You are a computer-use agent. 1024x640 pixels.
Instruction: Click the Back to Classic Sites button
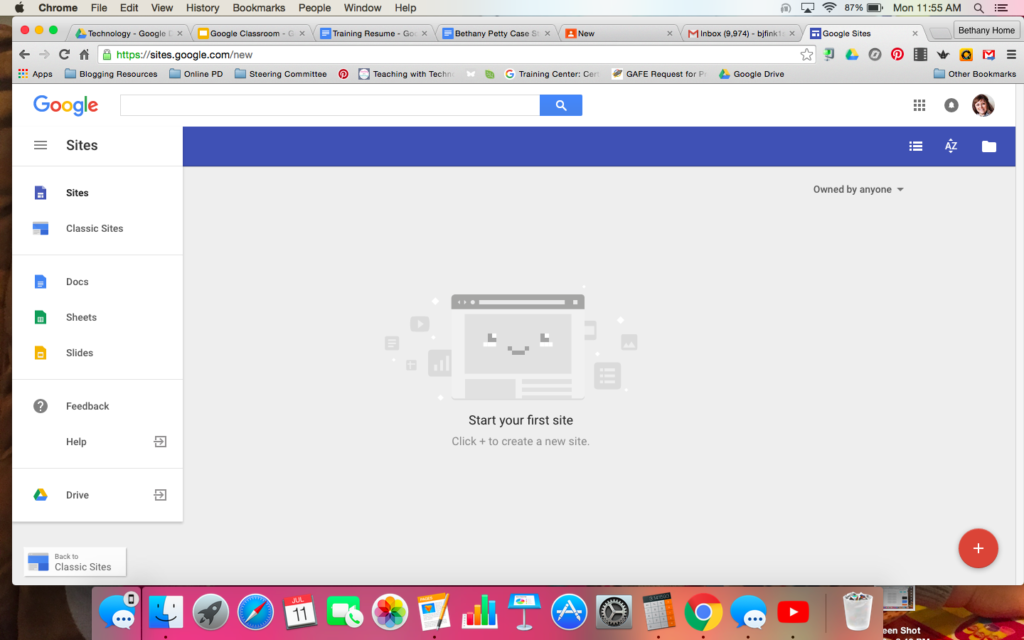pyautogui.click(x=74, y=561)
